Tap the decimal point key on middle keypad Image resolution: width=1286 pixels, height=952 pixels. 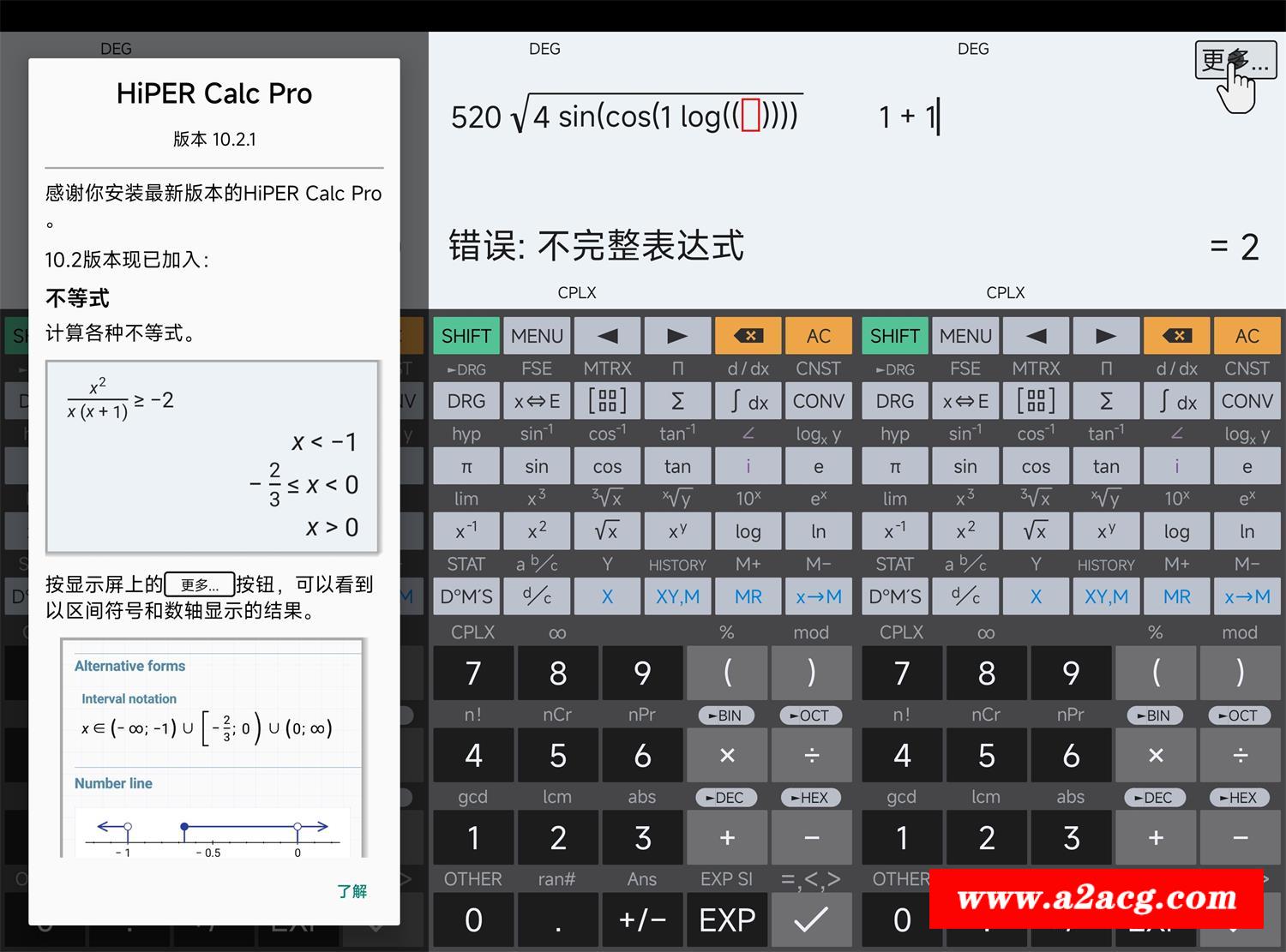coord(557,919)
